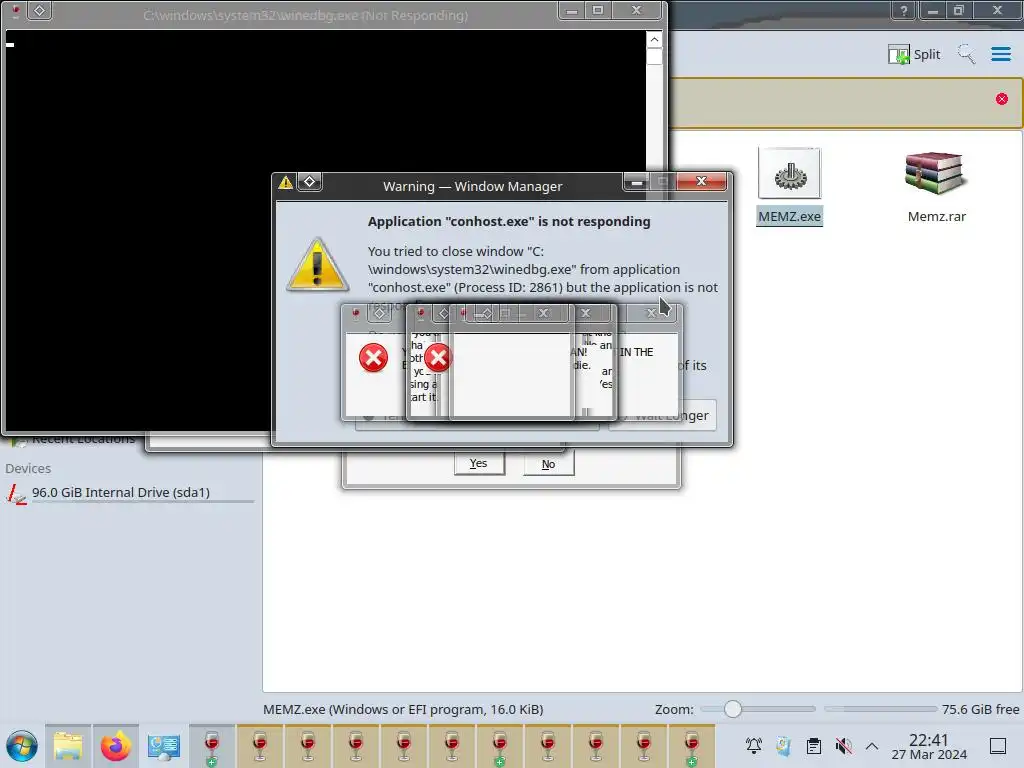Click the red error icon in leftmost dialog

(x=374, y=358)
